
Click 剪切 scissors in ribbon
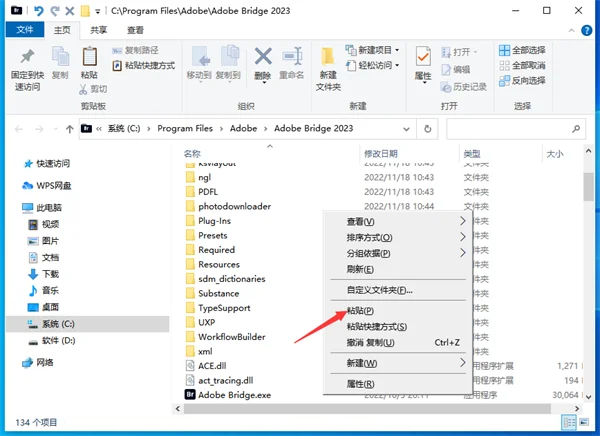click(93, 89)
